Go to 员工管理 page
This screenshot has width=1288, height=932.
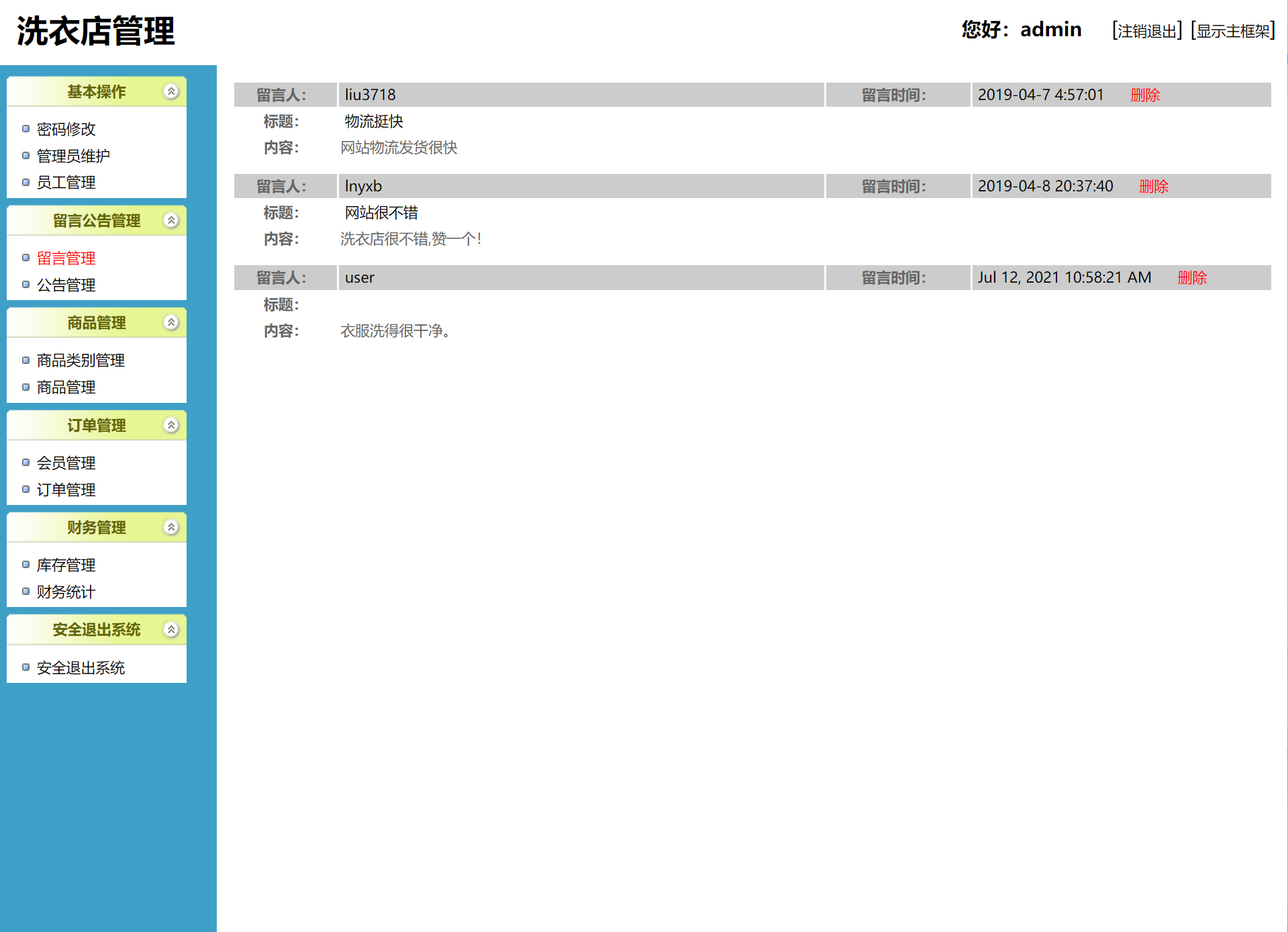pos(66,183)
